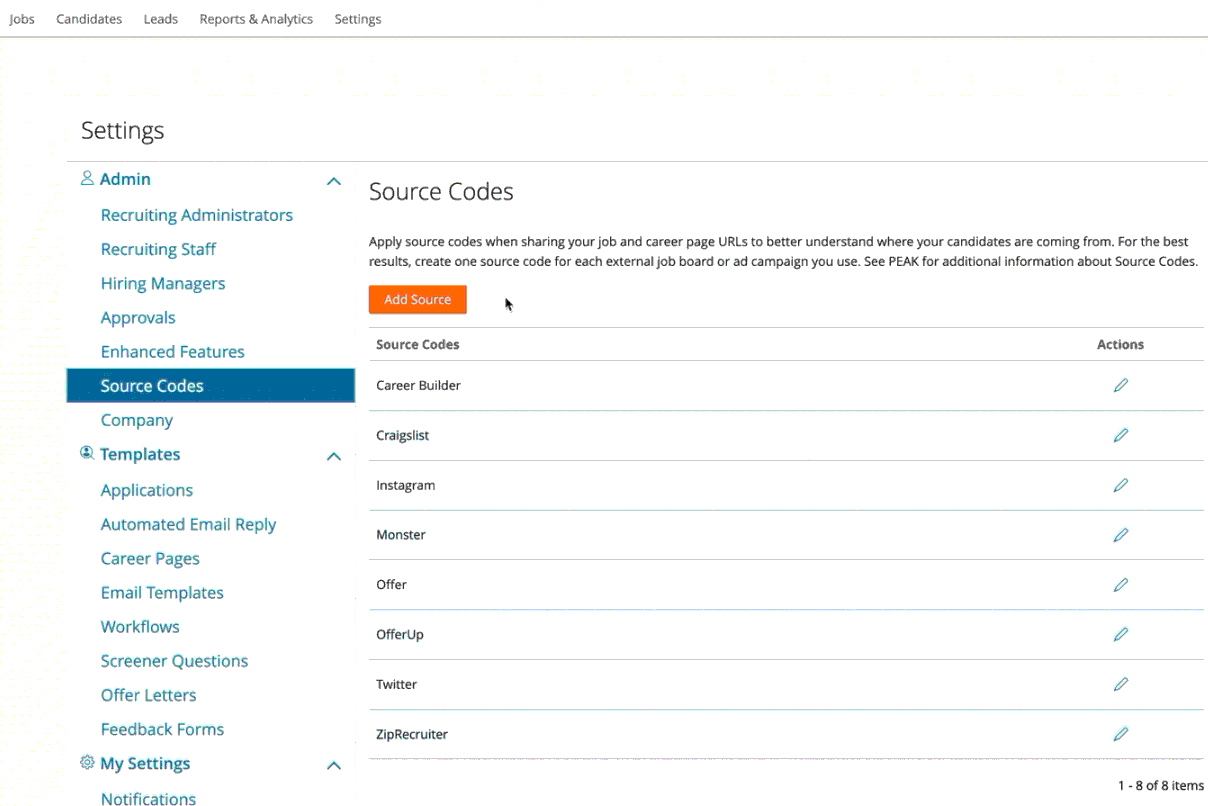Edit the Career Builder source code

pyautogui.click(x=1120, y=385)
